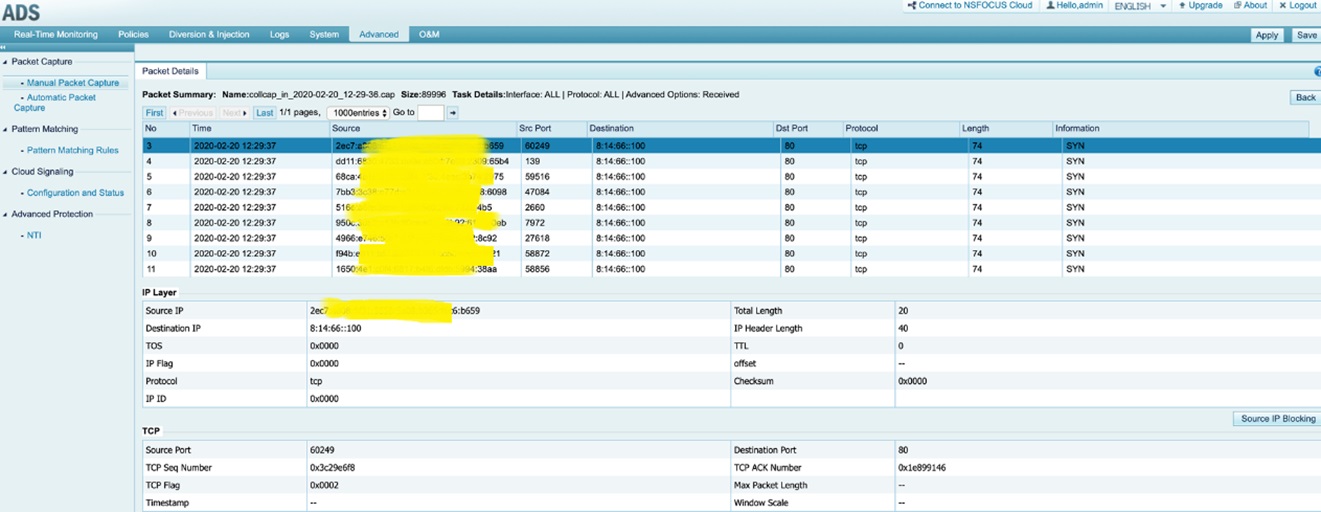The width and height of the screenshot is (1321, 512).
Task: Collapse the Advanced Protection tree section
Action: click(5, 214)
